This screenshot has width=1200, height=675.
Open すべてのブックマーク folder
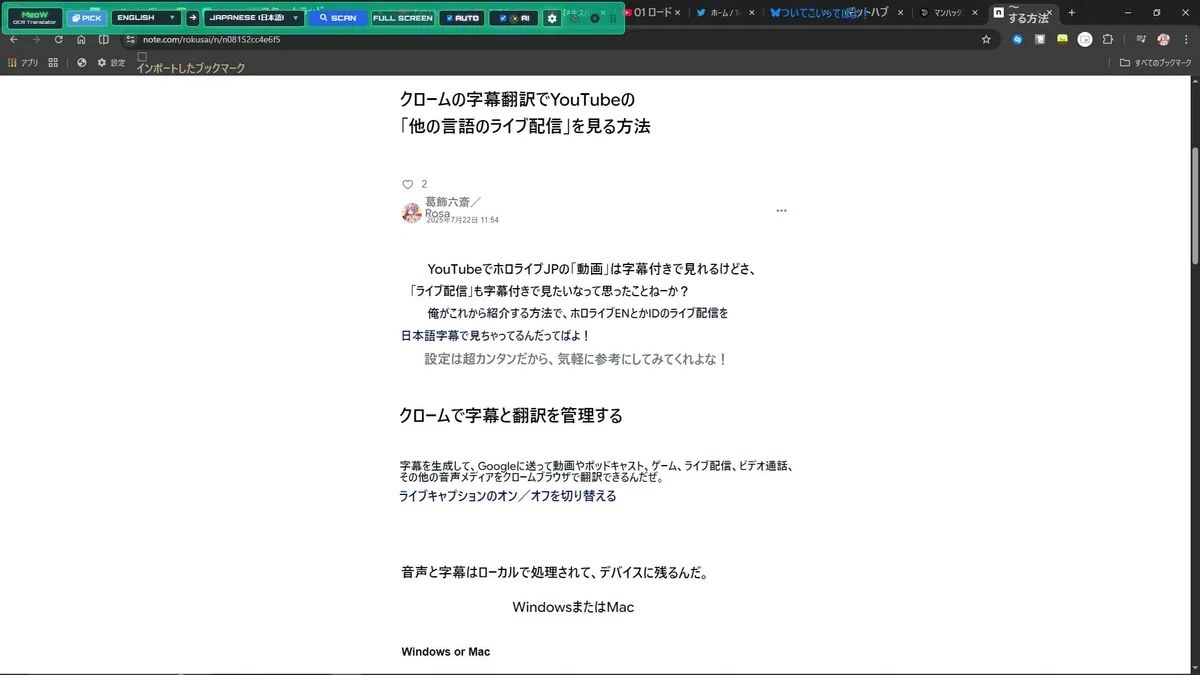point(1156,62)
